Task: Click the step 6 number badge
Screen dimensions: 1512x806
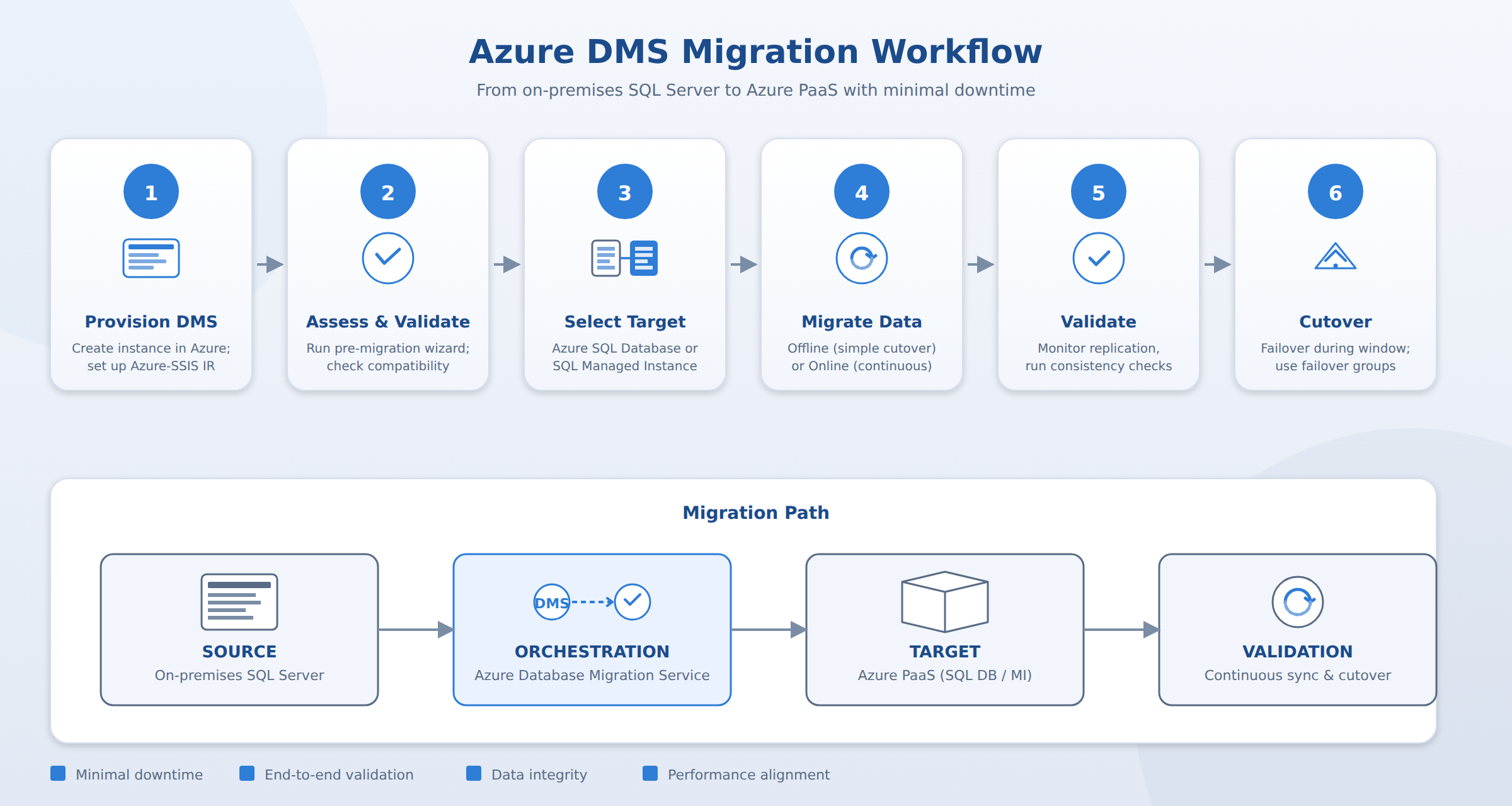Action: point(1336,191)
